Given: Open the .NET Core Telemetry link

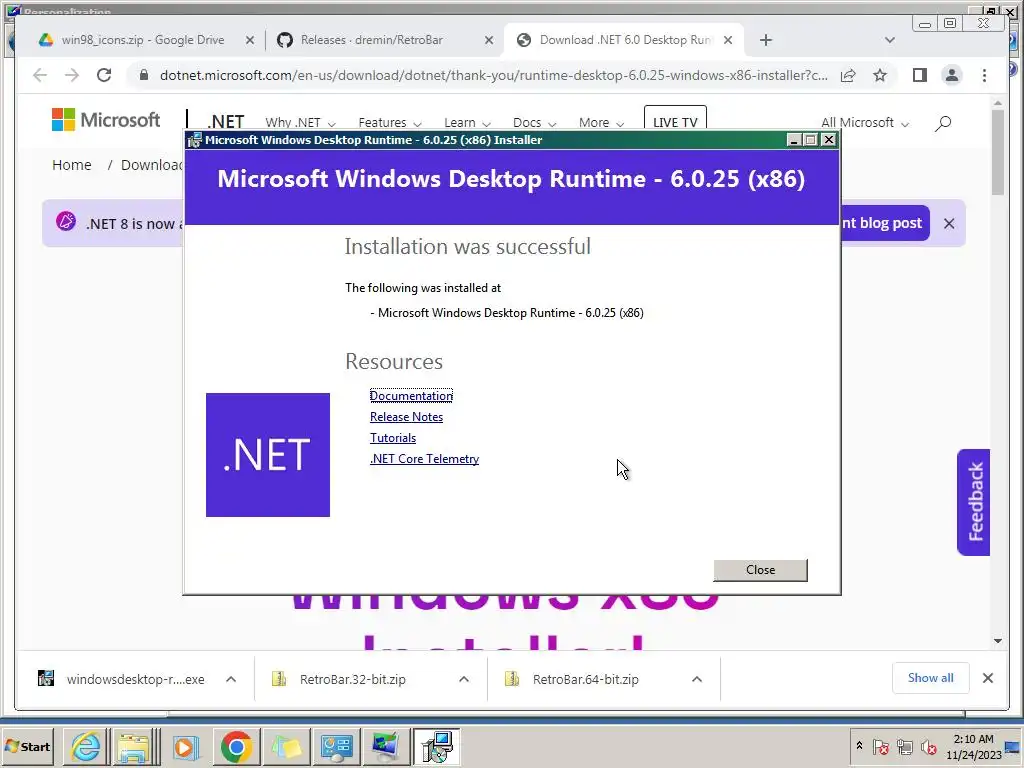Looking at the screenshot, I should coord(424,458).
